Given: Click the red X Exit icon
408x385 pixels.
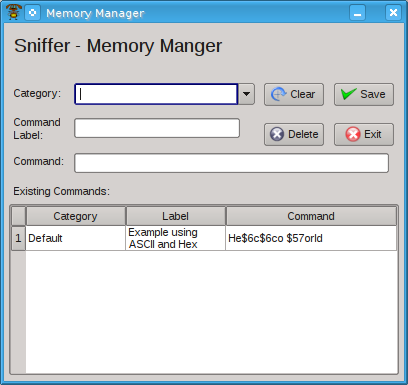Looking at the screenshot, I should click(x=353, y=134).
